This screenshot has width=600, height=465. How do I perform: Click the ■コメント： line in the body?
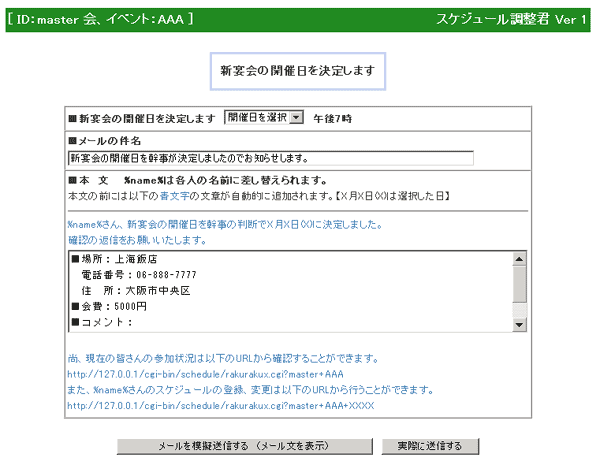point(103,323)
